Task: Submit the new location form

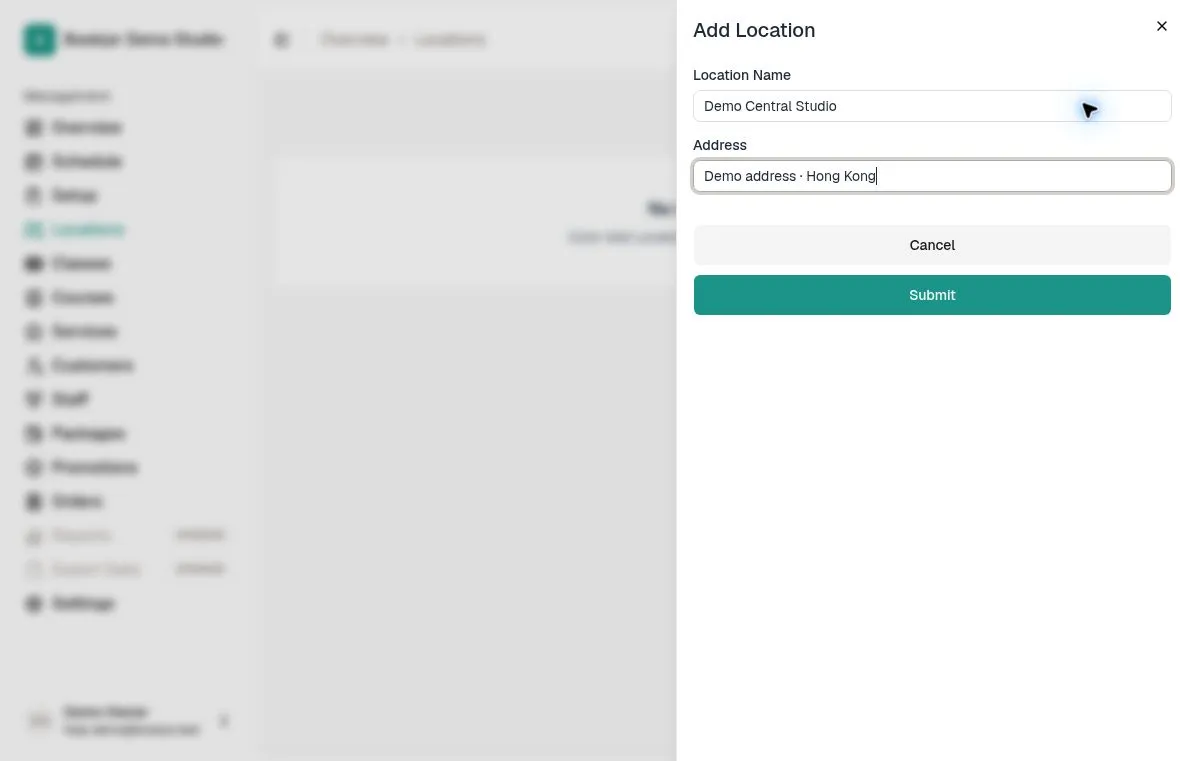Action: tap(932, 295)
